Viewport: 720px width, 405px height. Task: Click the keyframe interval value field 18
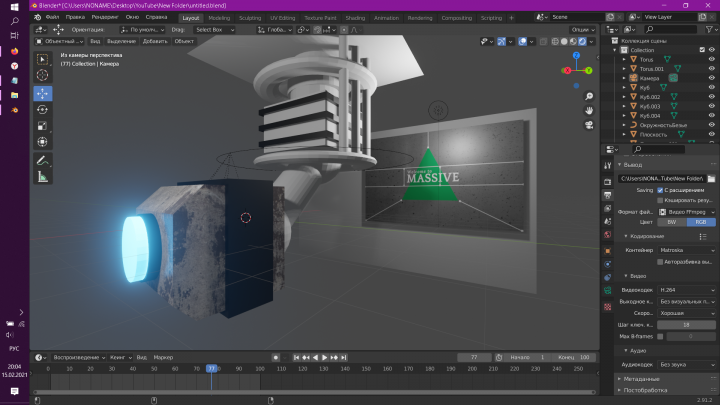click(x=686, y=325)
